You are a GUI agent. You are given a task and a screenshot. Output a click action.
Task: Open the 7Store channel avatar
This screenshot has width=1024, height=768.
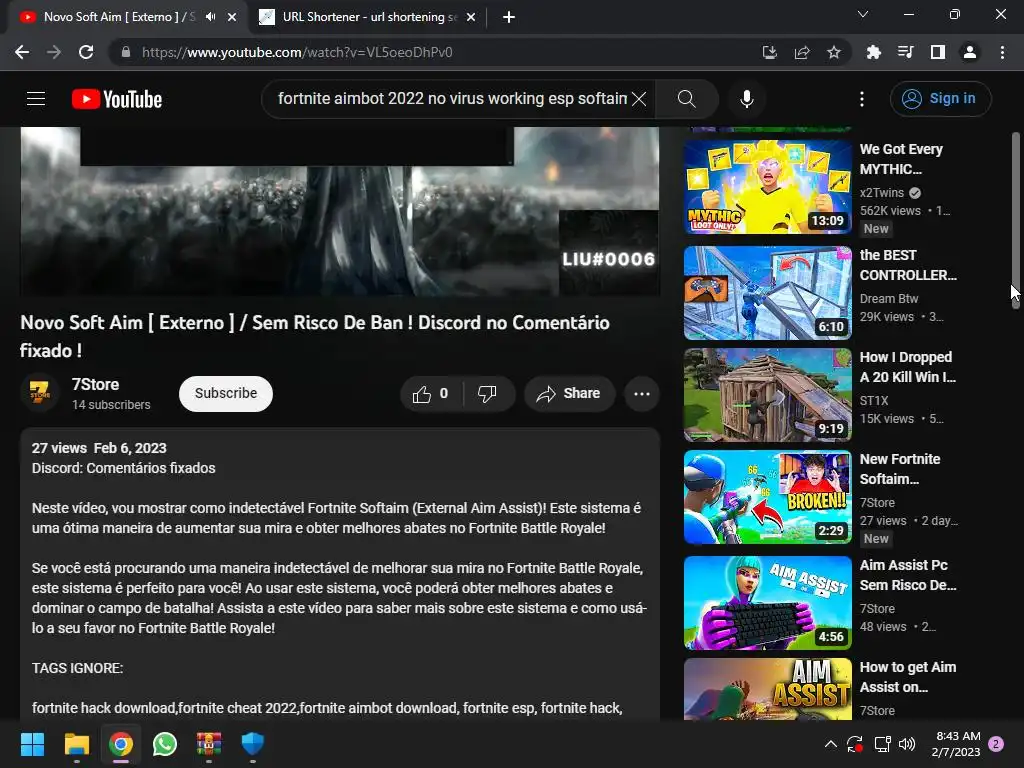(x=40, y=392)
